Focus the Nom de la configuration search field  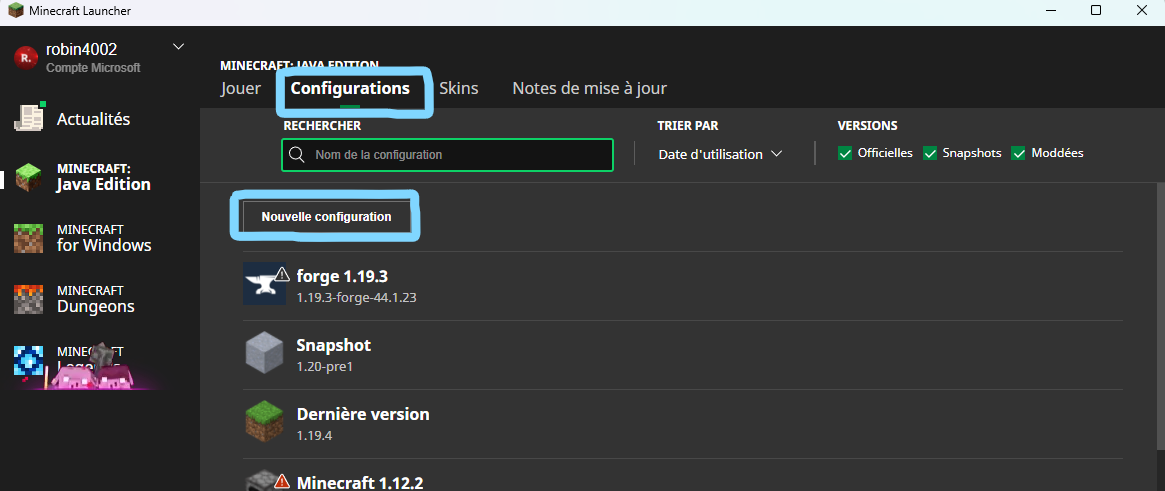[447, 155]
